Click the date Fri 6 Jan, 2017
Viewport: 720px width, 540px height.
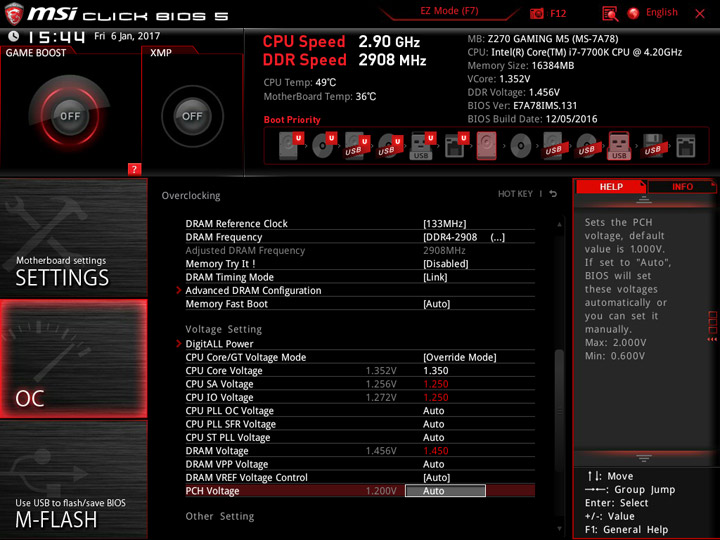[x=127, y=36]
